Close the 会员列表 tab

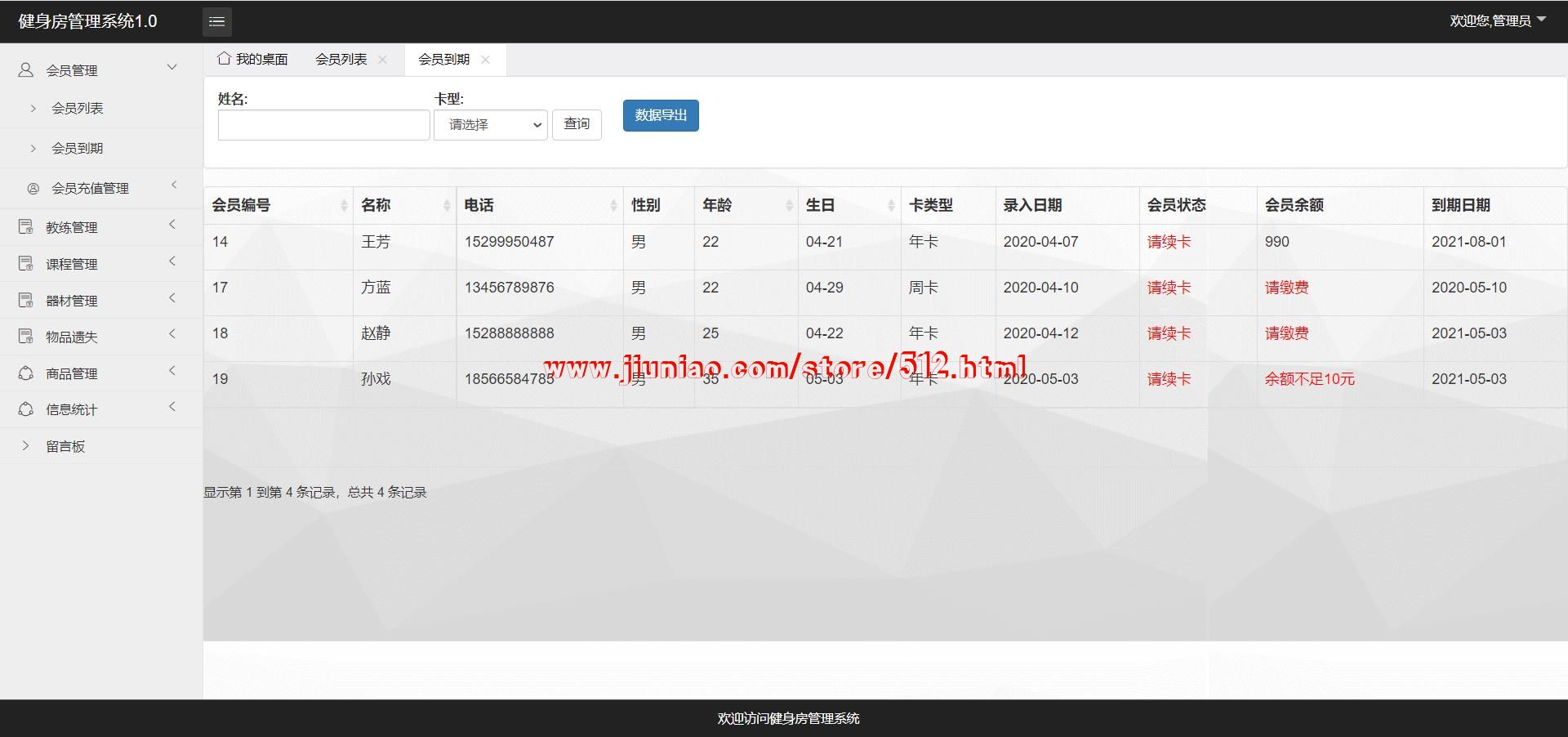tap(382, 60)
